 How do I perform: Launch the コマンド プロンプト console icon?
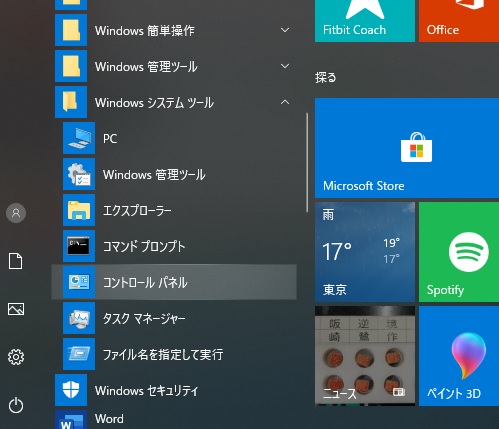point(79,246)
